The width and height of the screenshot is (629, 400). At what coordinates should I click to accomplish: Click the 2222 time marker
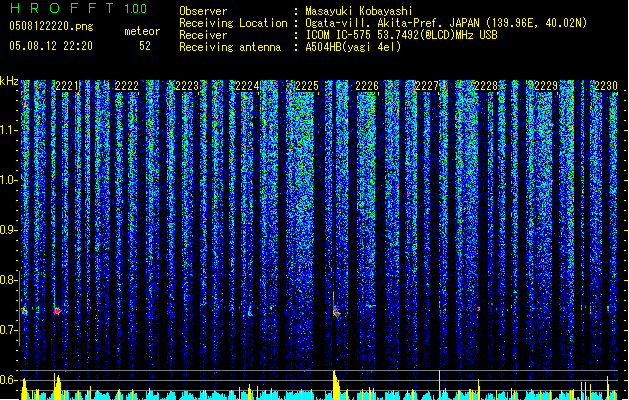(127, 86)
